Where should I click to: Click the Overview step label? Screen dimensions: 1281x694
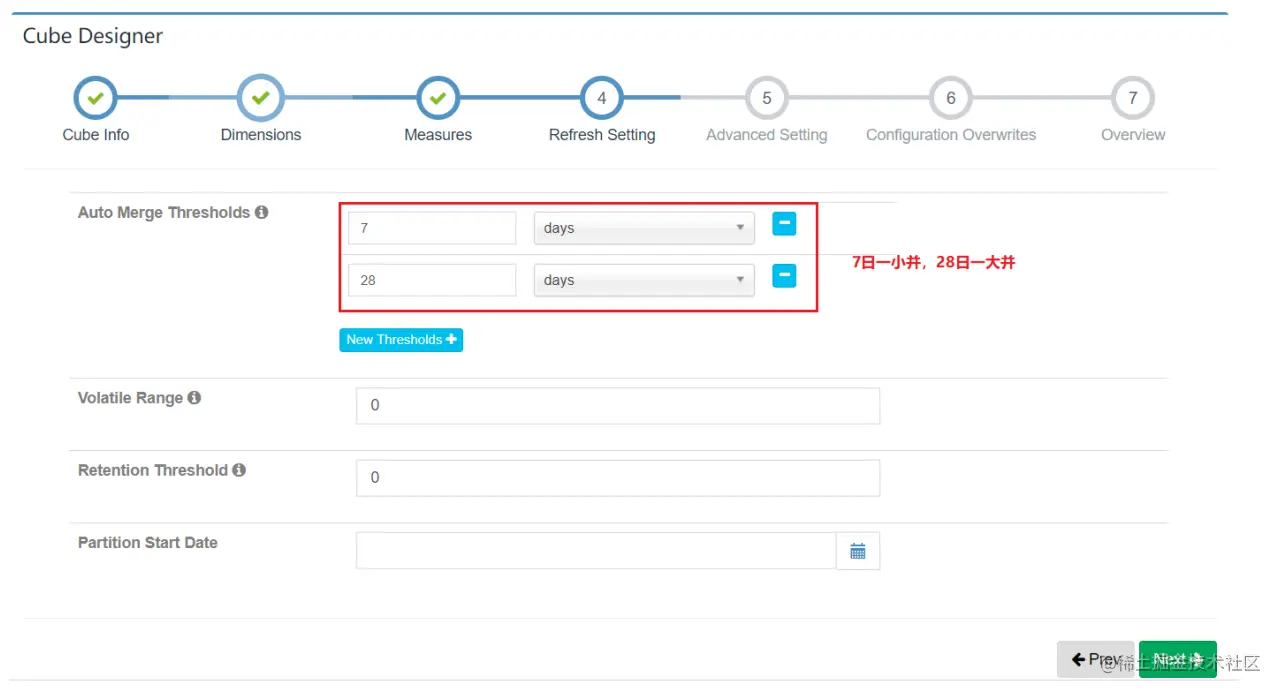(x=1133, y=135)
